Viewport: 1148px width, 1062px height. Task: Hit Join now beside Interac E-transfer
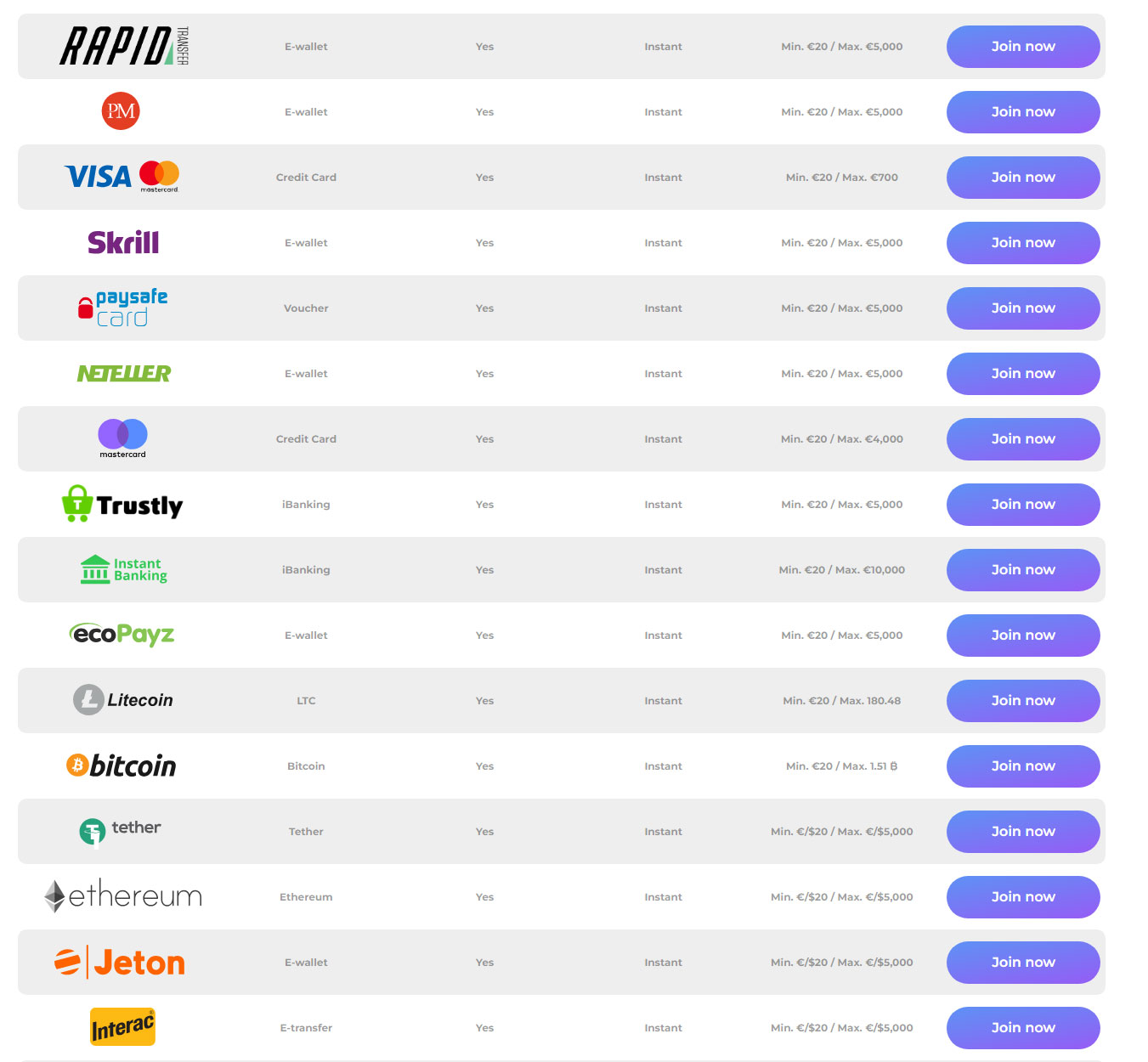click(1022, 1028)
